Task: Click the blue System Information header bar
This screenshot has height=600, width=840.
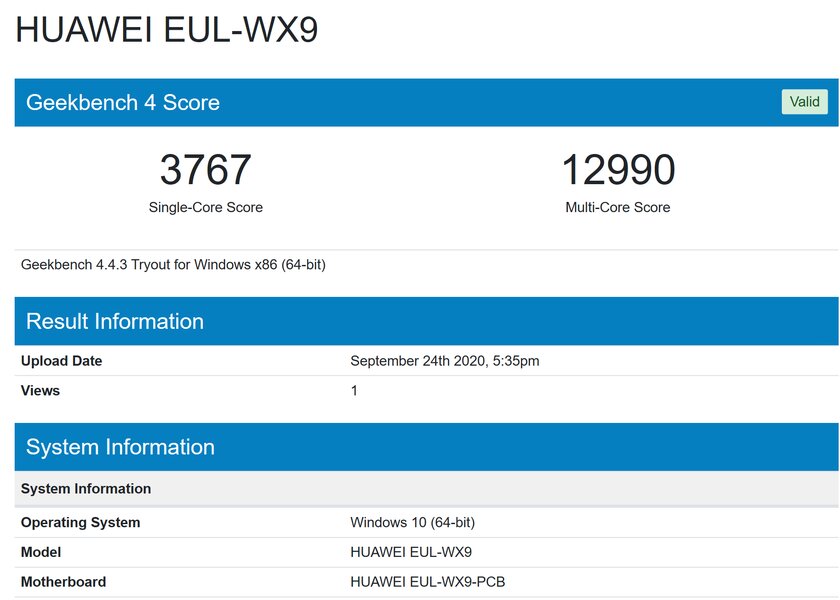Action: pos(426,447)
